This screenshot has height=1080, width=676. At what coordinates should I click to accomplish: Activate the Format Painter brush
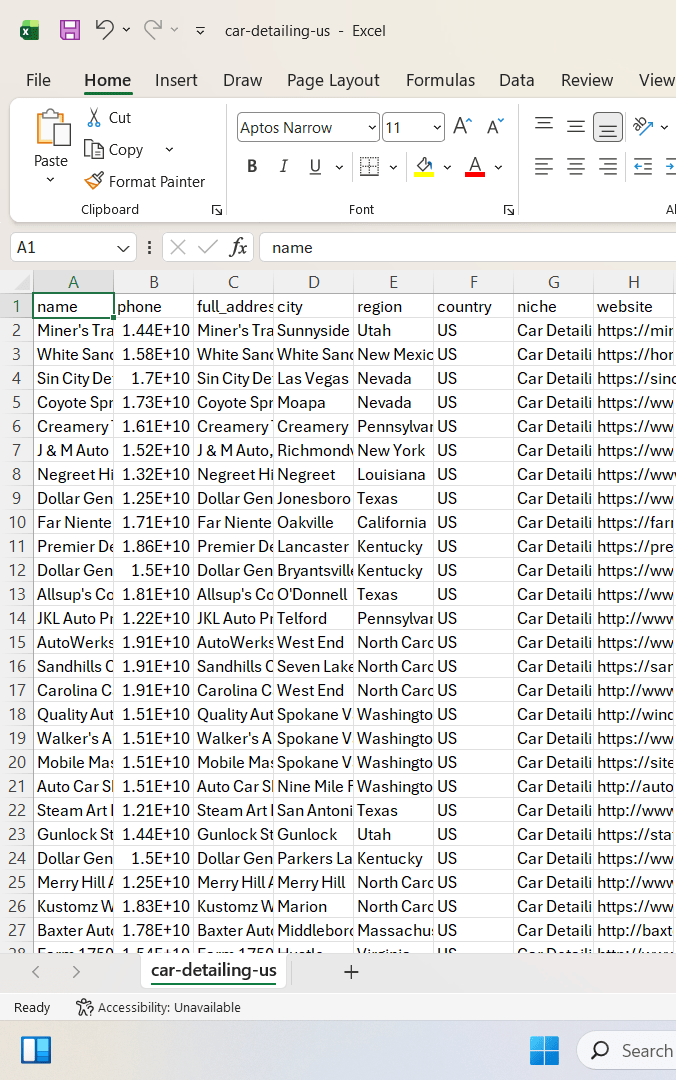(94, 181)
